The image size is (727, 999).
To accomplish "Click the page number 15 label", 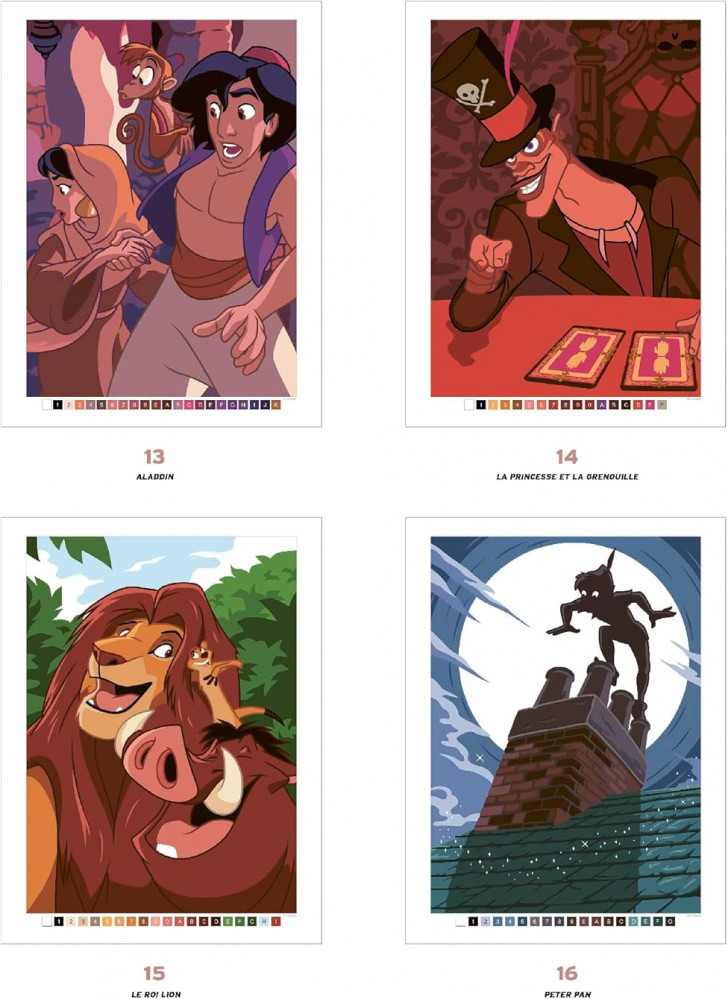I will click(154, 974).
